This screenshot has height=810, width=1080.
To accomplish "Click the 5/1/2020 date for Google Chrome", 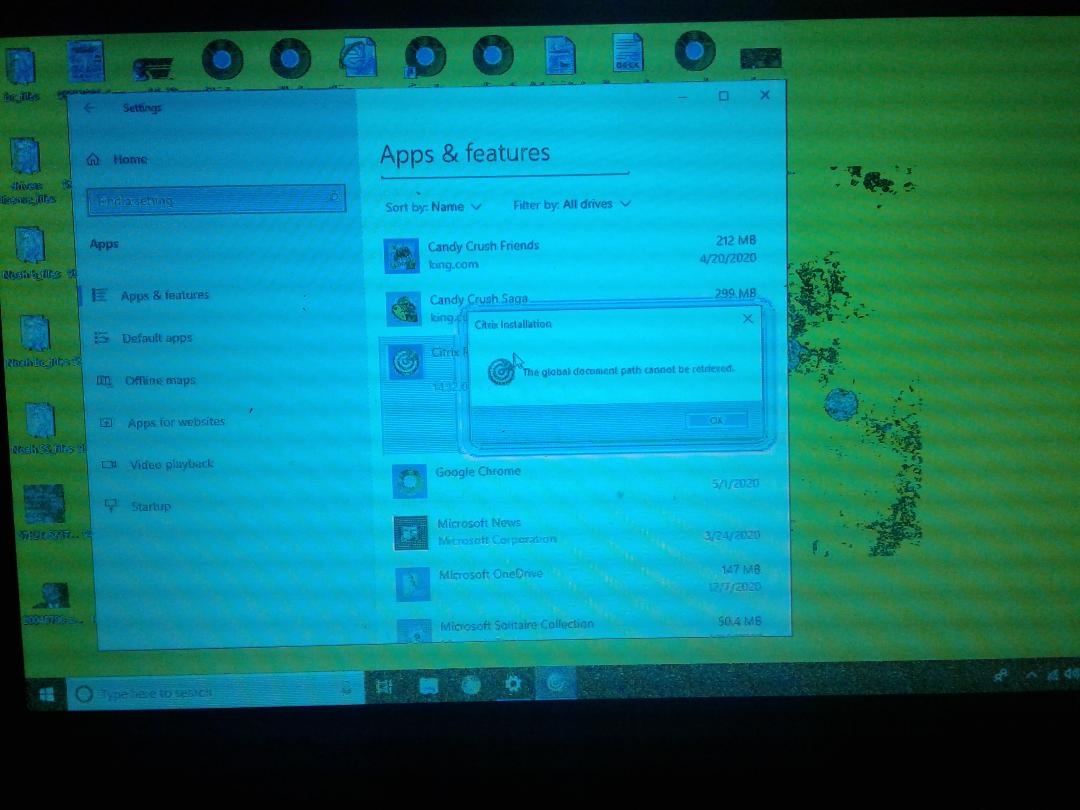I will point(736,484).
